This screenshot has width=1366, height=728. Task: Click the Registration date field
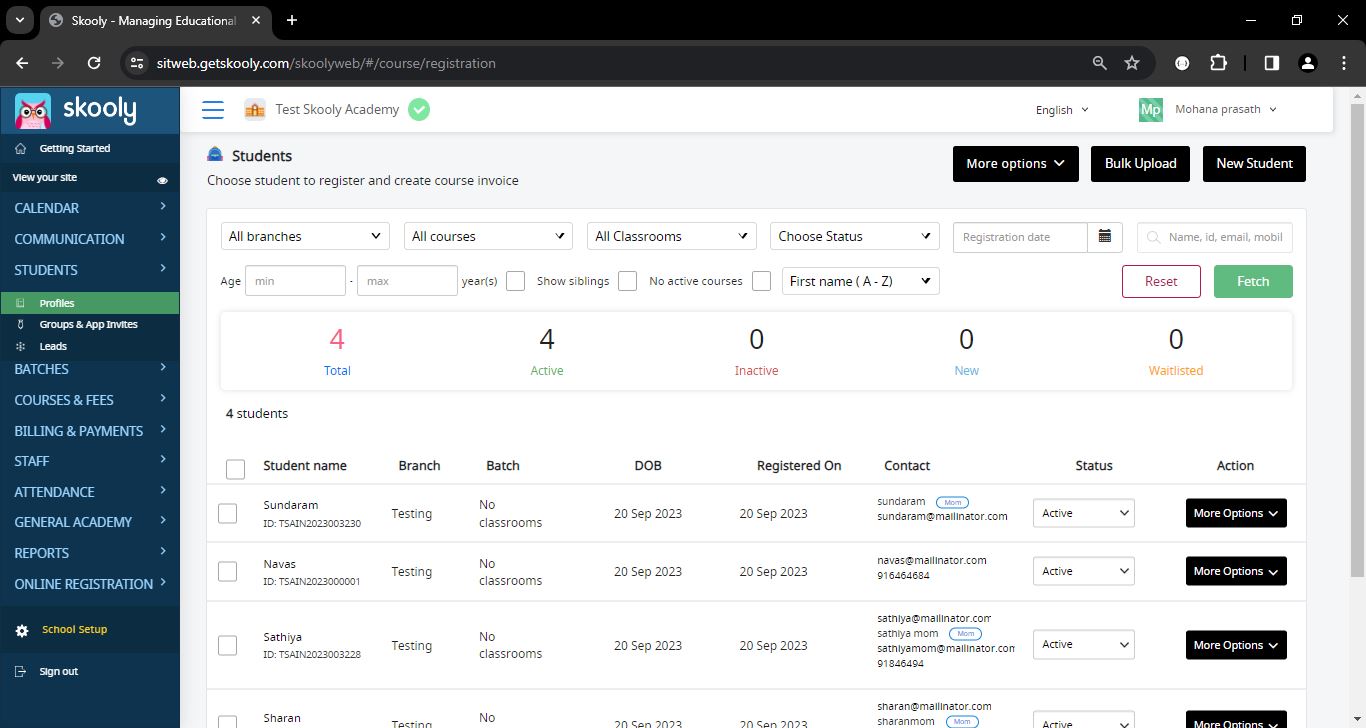click(x=1020, y=237)
